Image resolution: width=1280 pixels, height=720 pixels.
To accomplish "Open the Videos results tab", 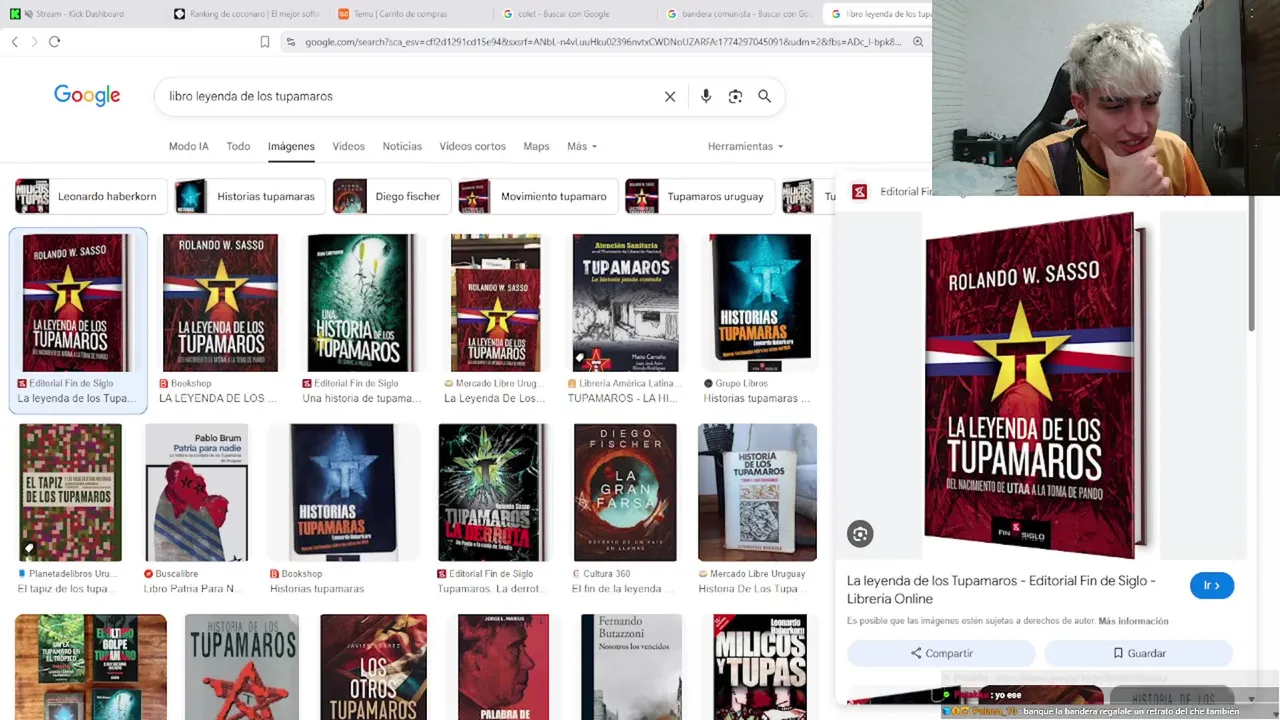I will (x=348, y=146).
